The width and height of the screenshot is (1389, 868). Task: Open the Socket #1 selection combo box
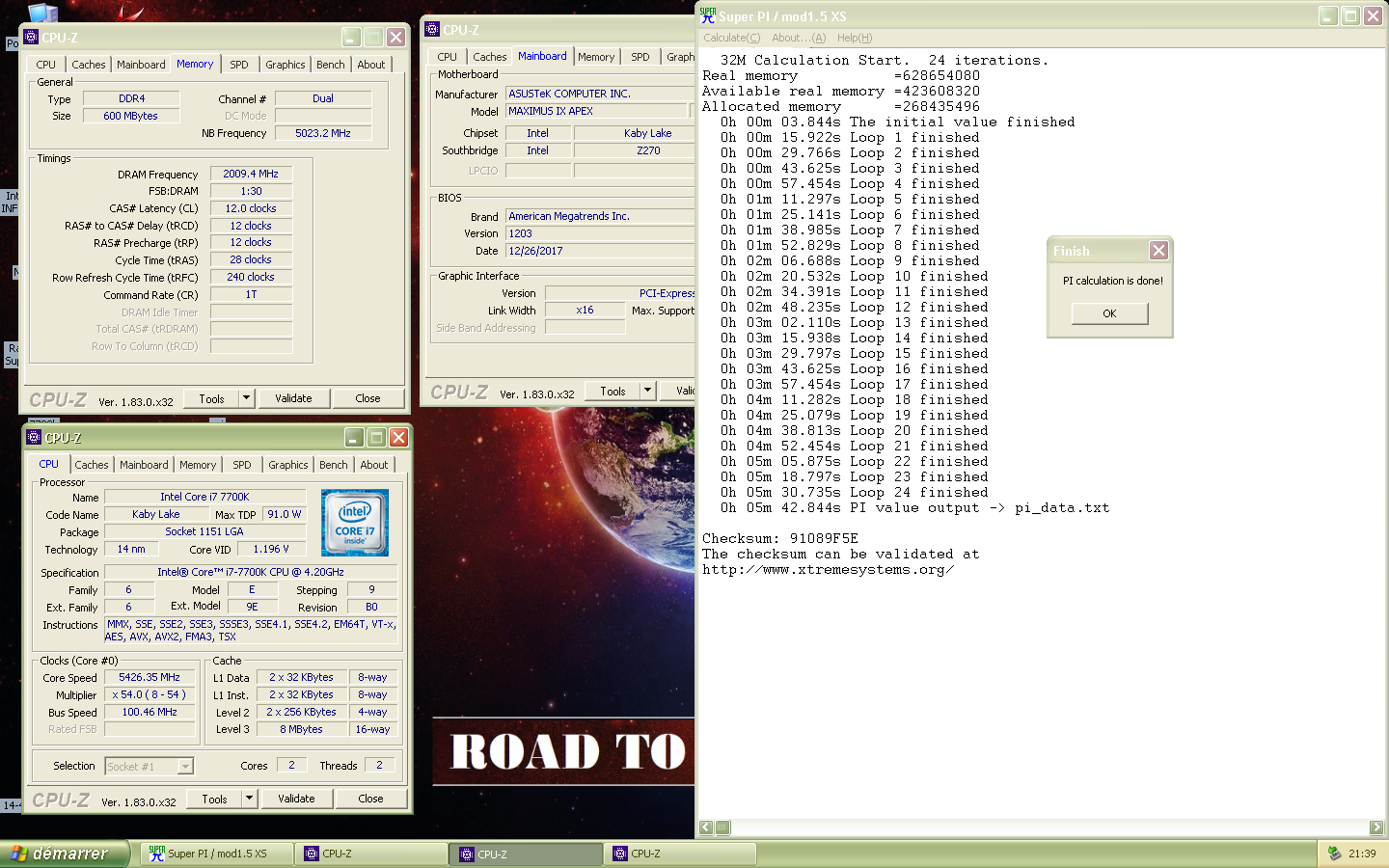(x=149, y=765)
